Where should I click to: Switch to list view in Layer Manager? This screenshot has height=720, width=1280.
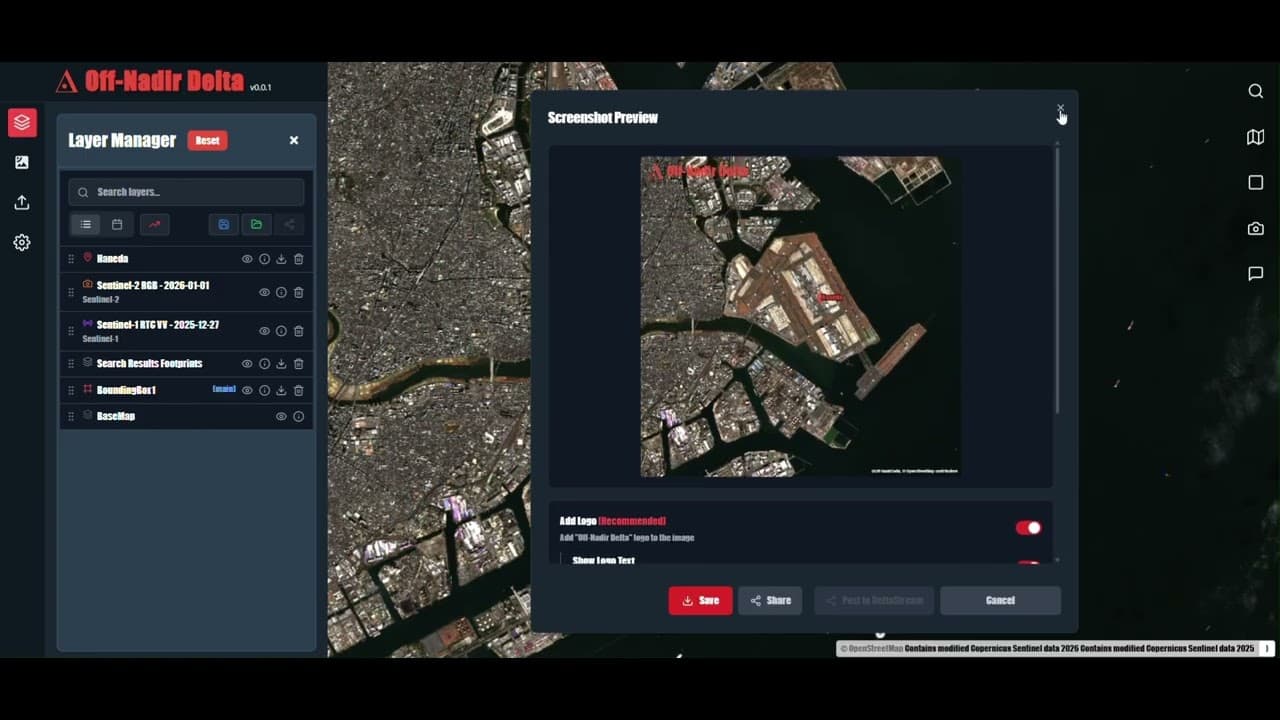click(86, 224)
